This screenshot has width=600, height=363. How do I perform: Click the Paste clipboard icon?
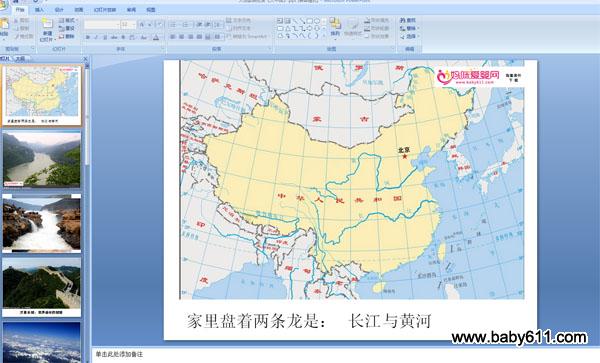click(4, 24)
